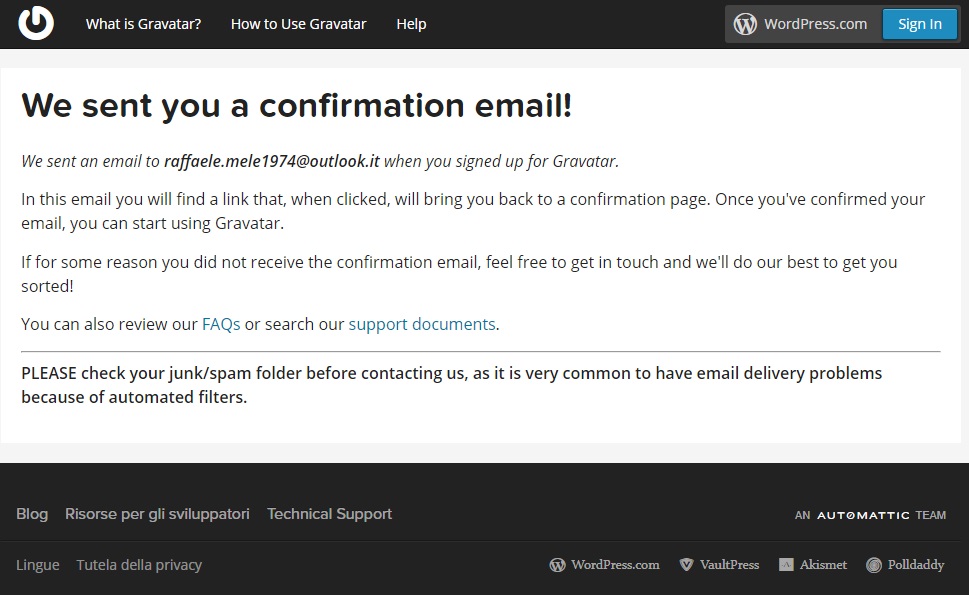Visit the Blog from the footer

31,514
